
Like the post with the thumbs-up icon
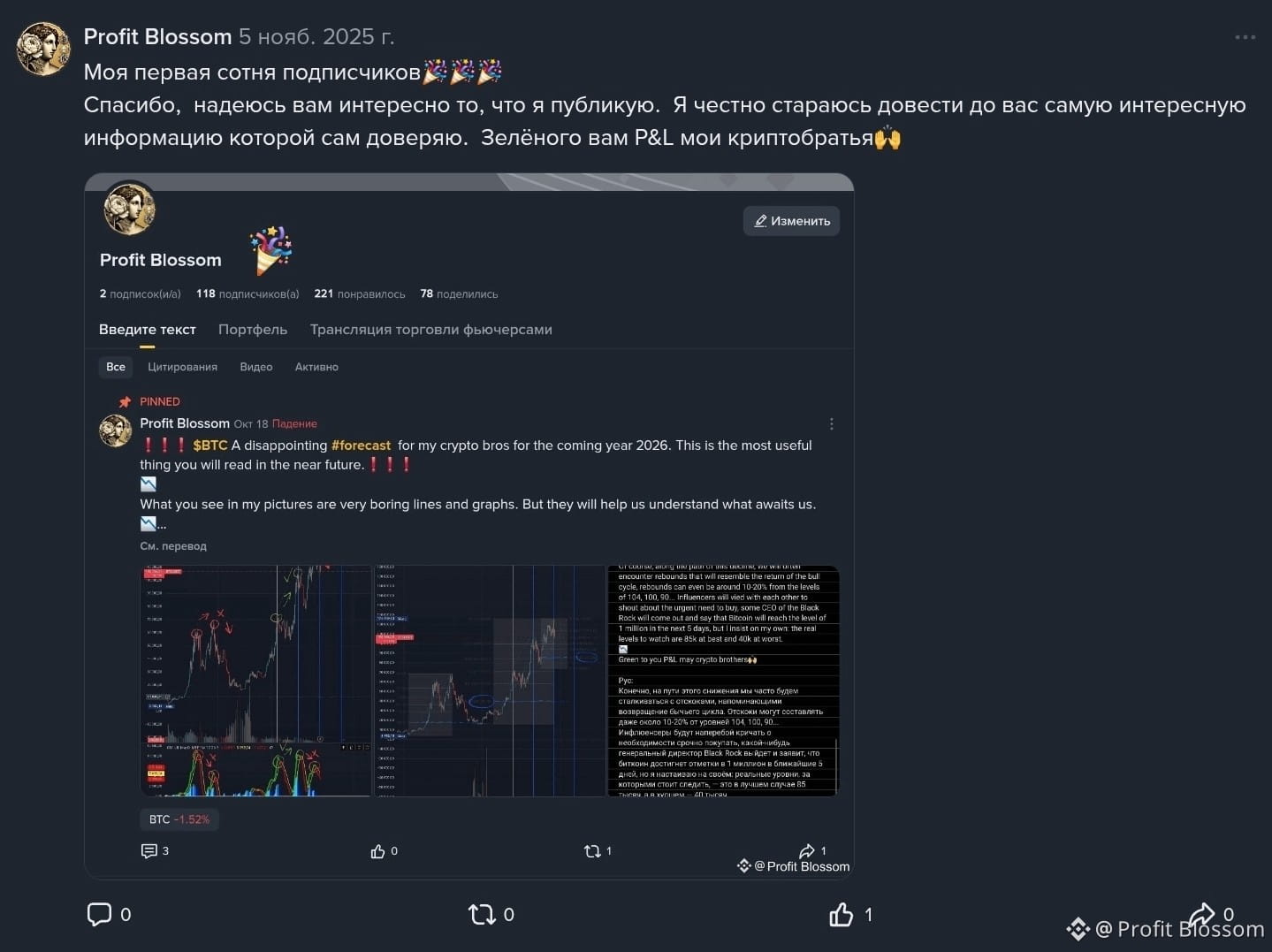pos(841,914)
